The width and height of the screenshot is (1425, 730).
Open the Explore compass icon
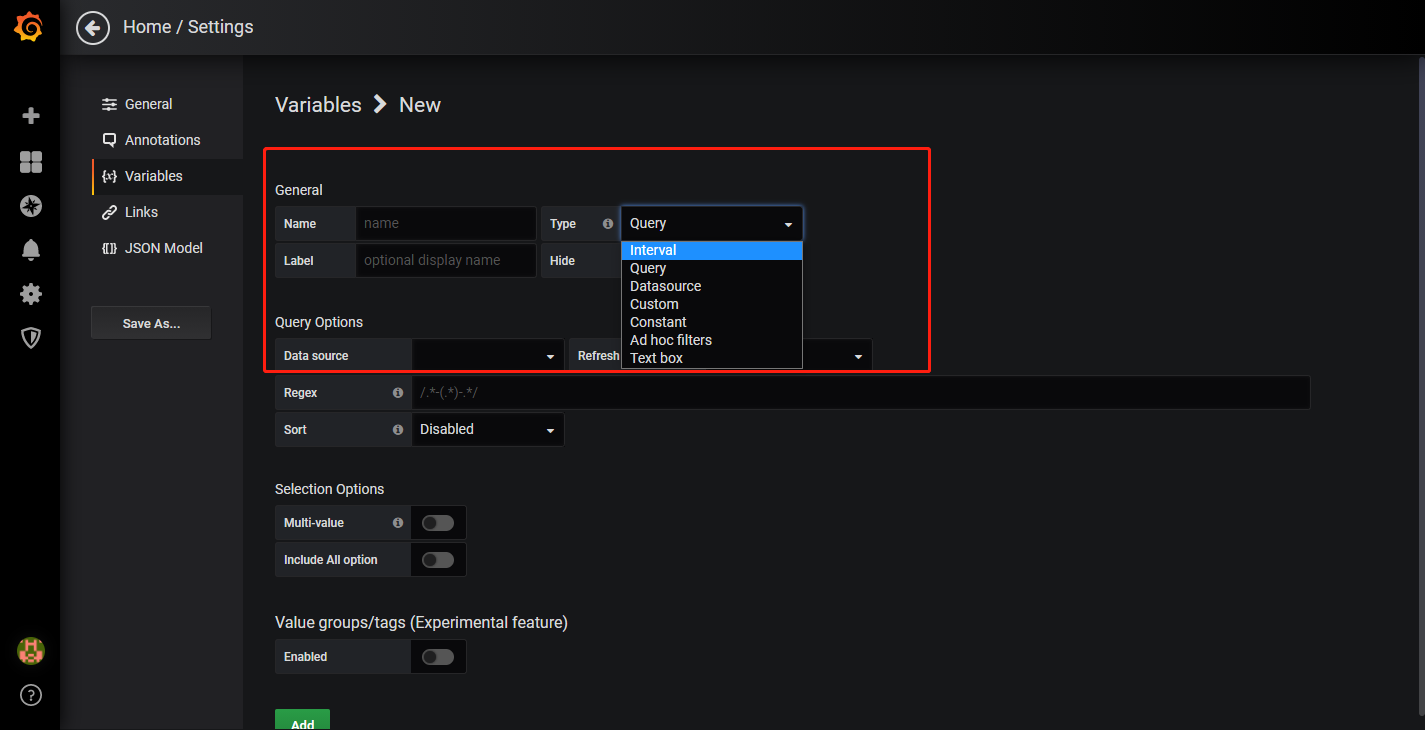click(x=31, y=206)
